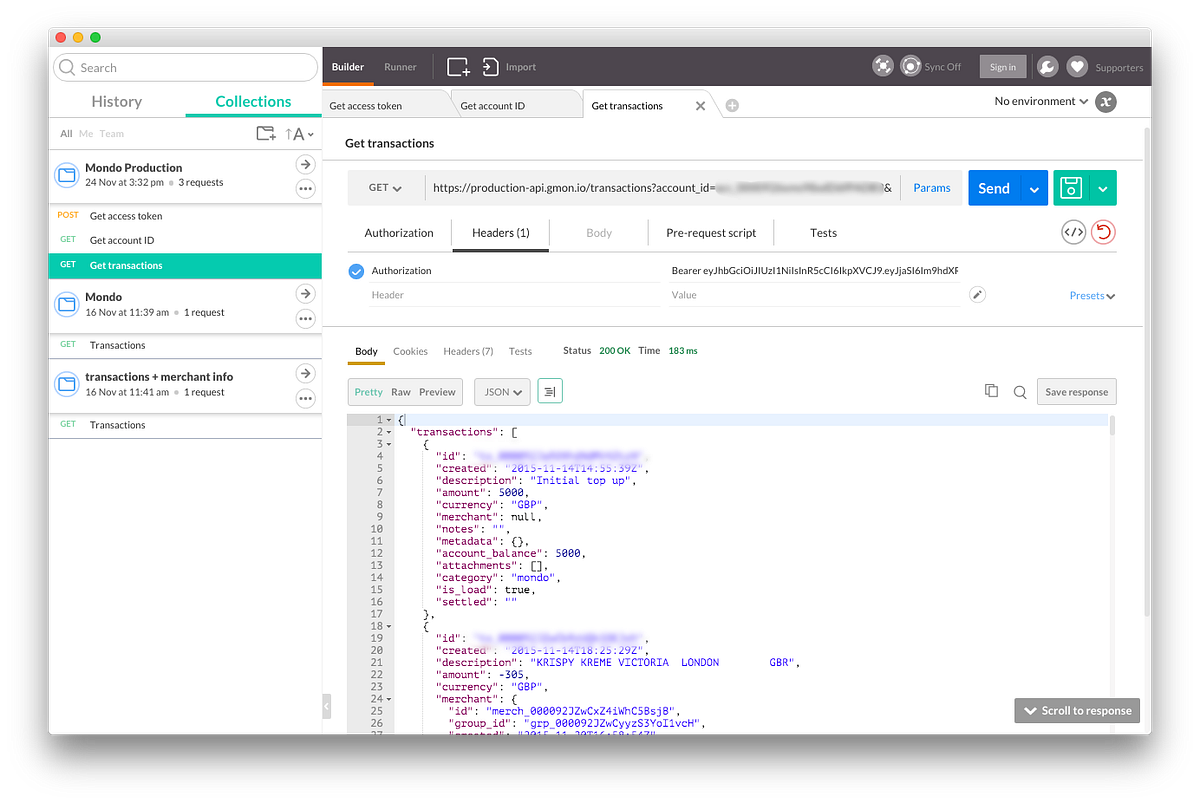The image size is (1200, 804).
Task: Open the JSON response format dropdown
Action: click(502, 392)
